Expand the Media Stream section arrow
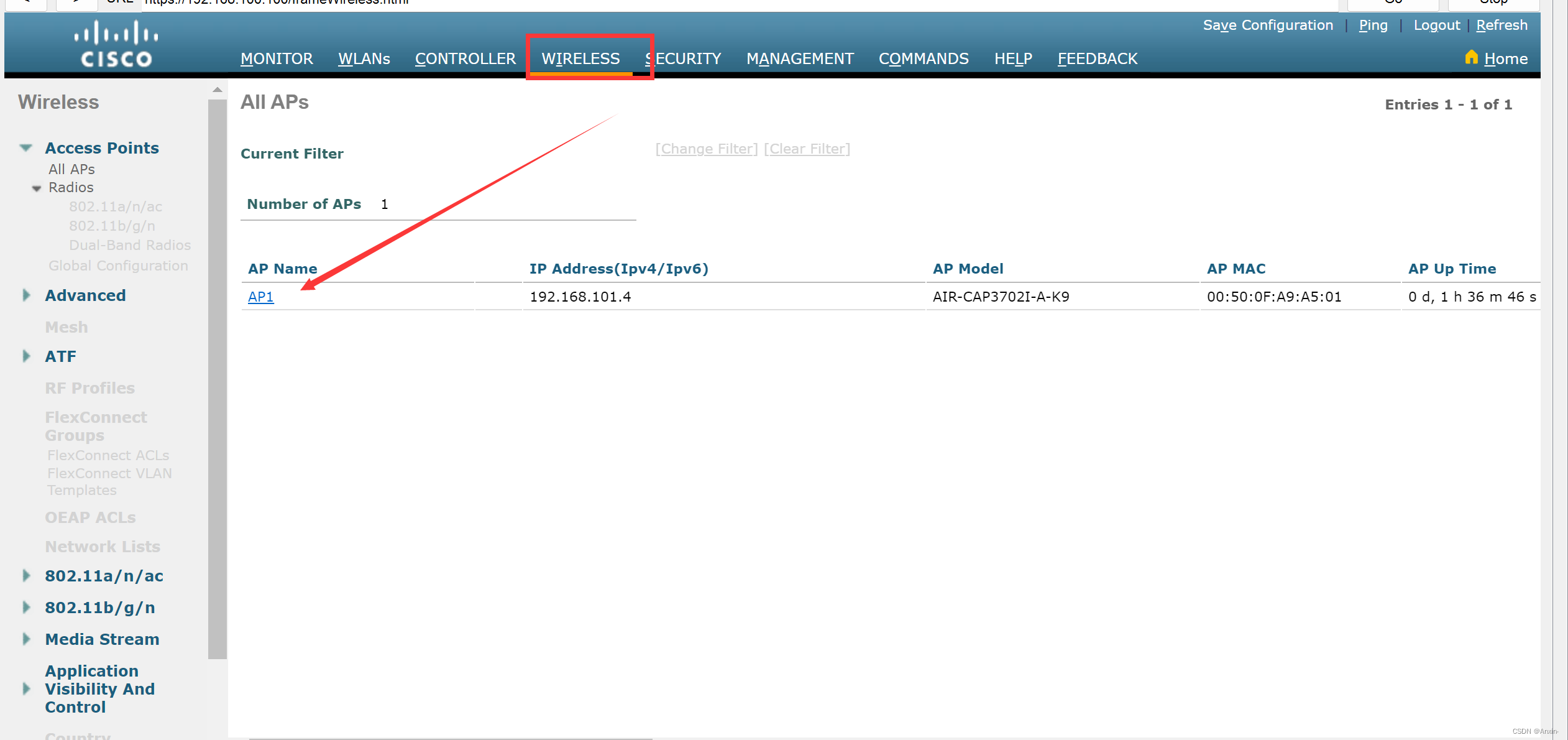 pos(26,639)
